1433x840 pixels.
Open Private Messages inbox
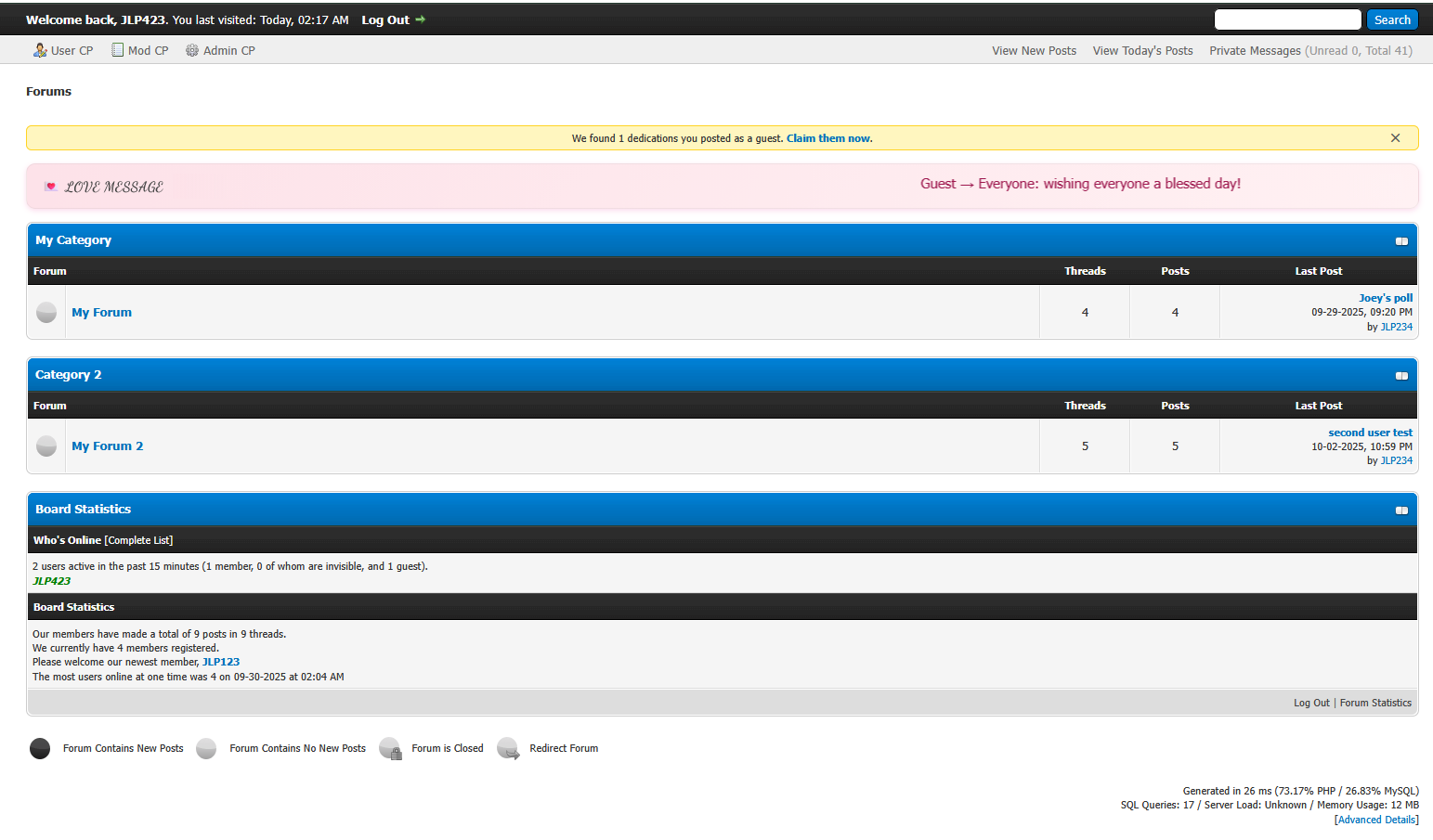[x=1255, y=51]
